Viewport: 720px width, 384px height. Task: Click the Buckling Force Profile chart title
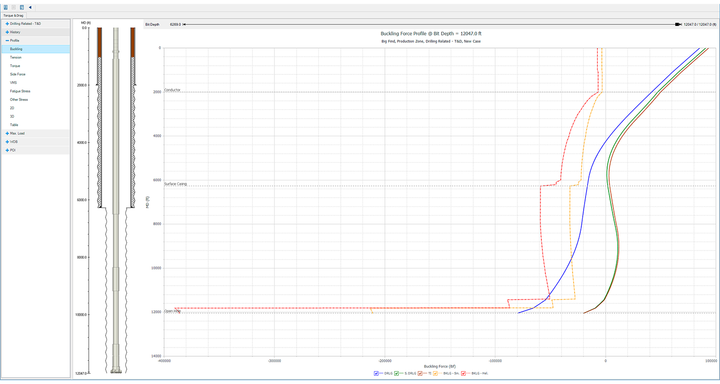[431, 34]
